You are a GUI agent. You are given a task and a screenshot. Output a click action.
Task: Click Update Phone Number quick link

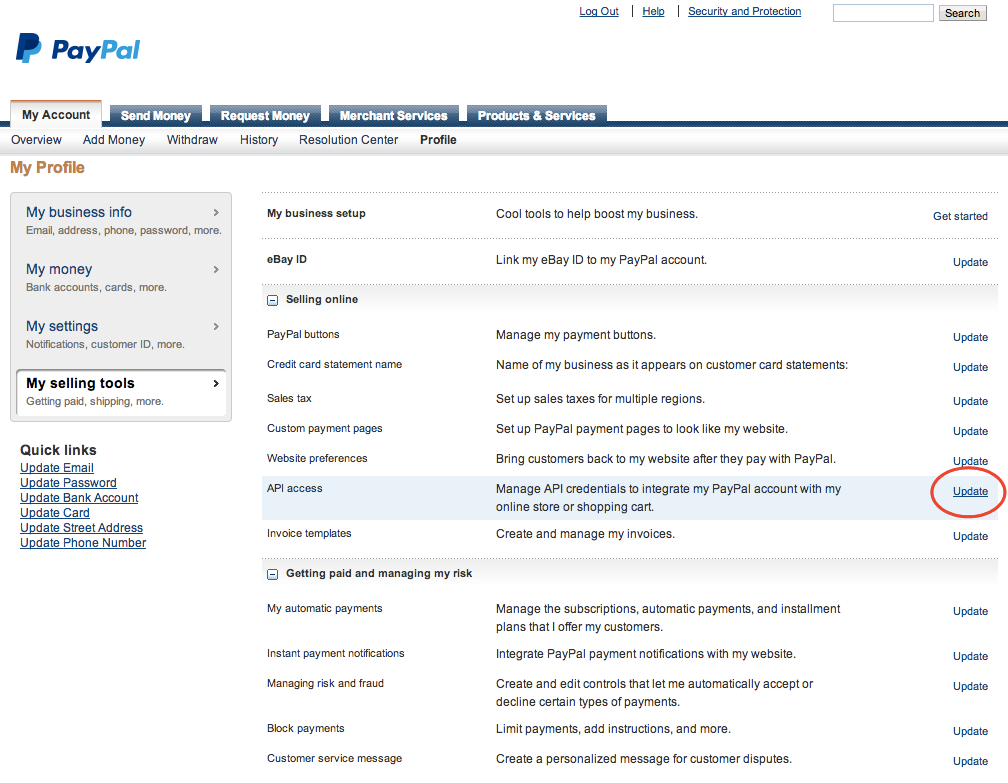click(83, 543)
